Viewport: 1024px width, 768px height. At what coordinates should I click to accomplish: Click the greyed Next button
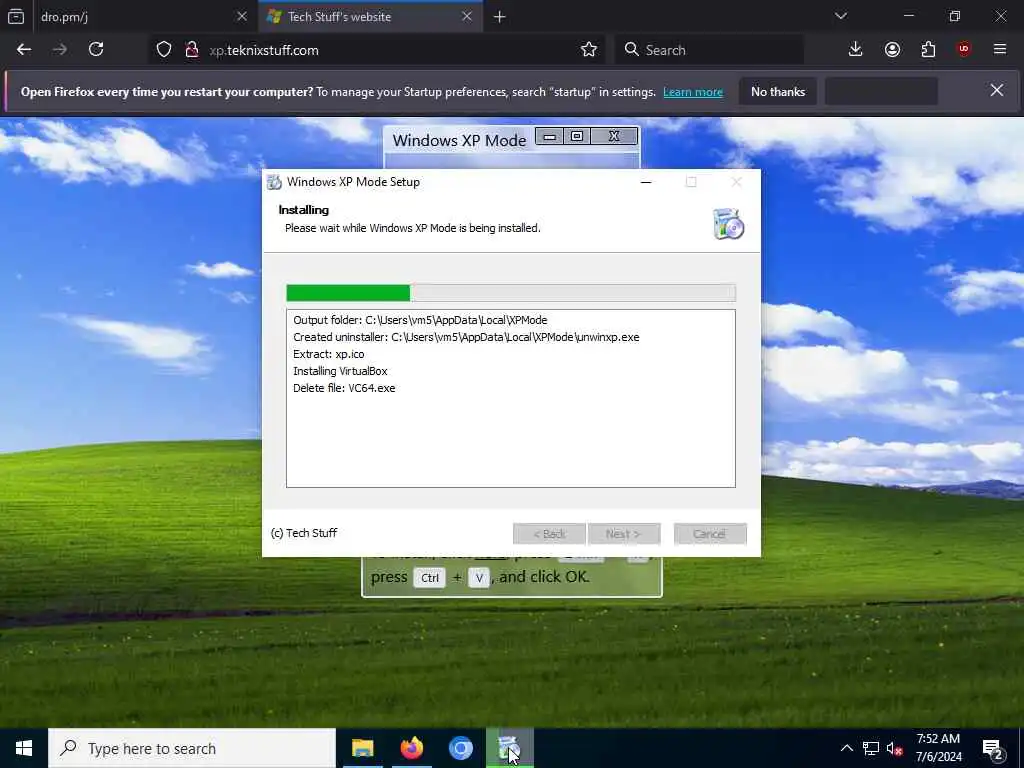pyautogui.click(x=624, y=534)
